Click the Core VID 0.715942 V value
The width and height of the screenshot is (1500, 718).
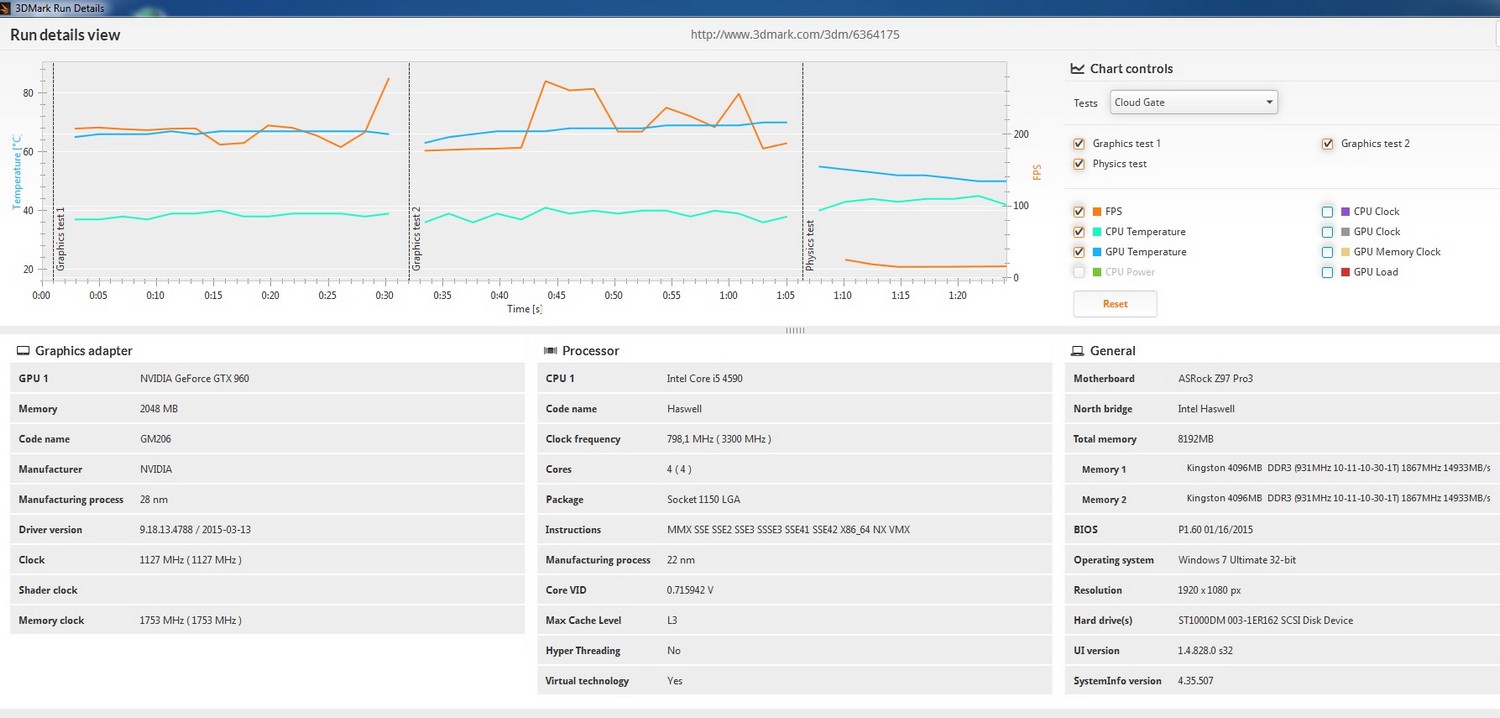(690, 590)
